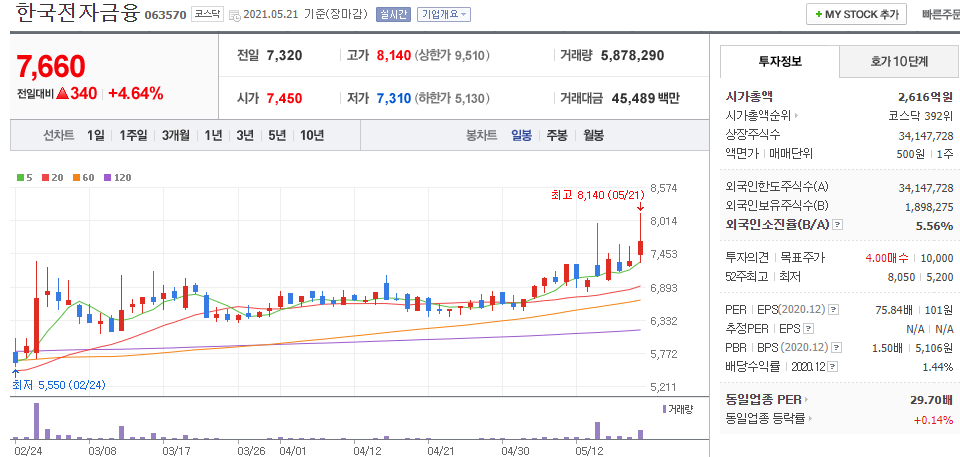
Task: Click the 120-day moving average purple legend
Action: point(117,178)
